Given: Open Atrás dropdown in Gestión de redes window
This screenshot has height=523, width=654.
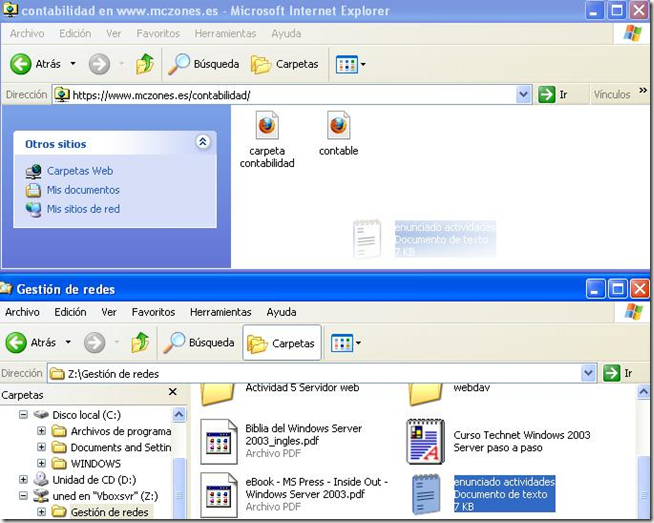Looking at the screenshot, I should pos(68,342).
